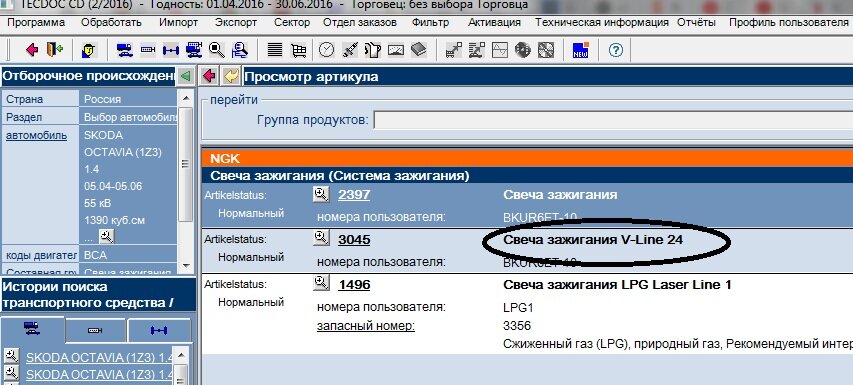Collapse the left panel with green arrow

(186, 76)
